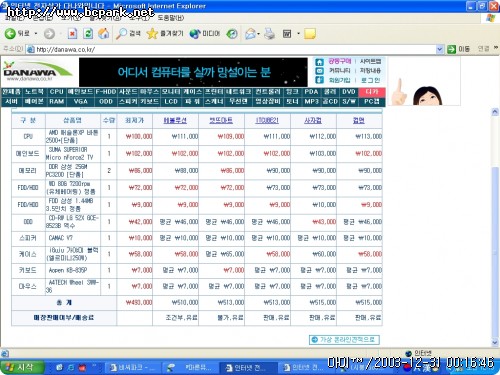Open the 커뮤니티 link

340,71
